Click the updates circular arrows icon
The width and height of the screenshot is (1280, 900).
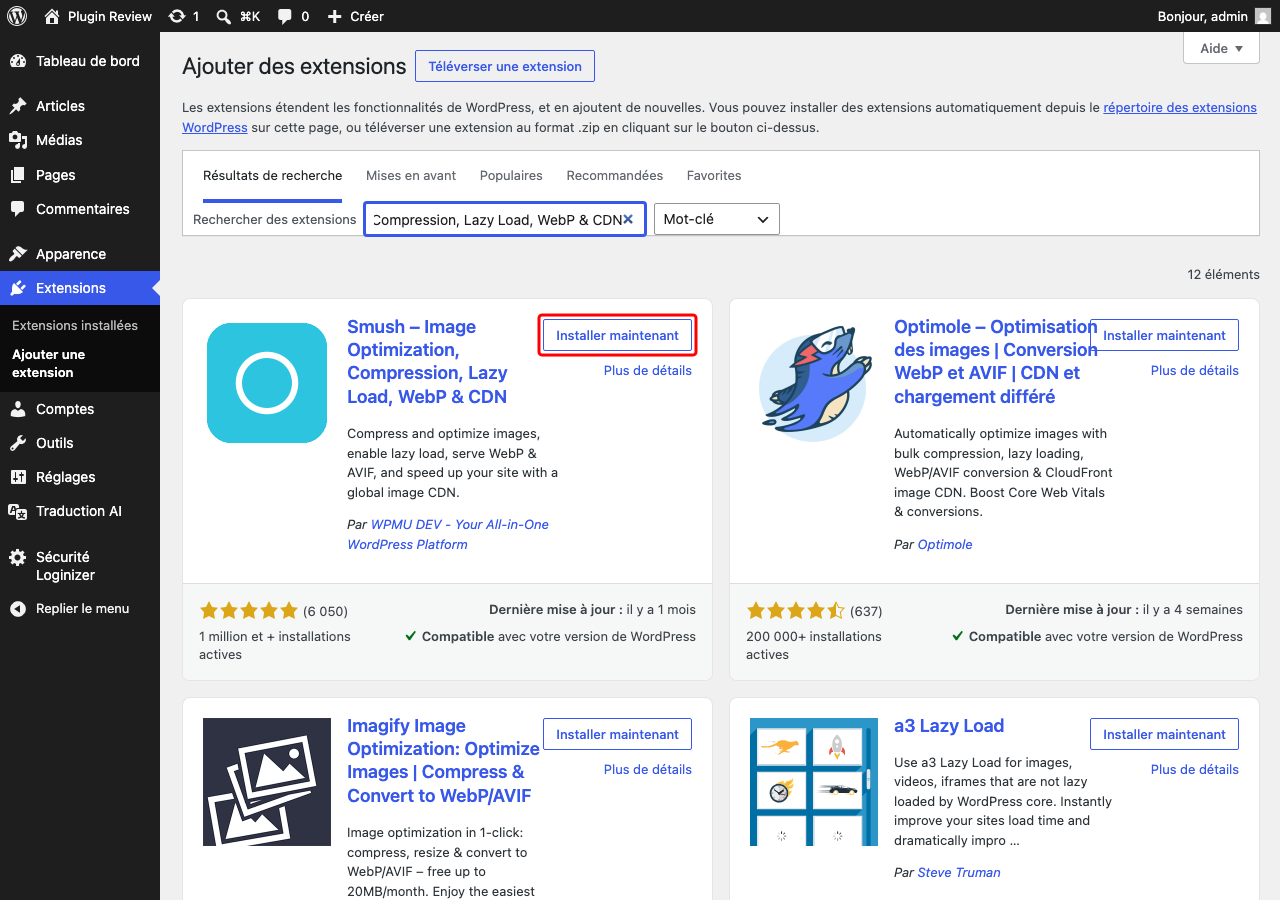(177, 16)
